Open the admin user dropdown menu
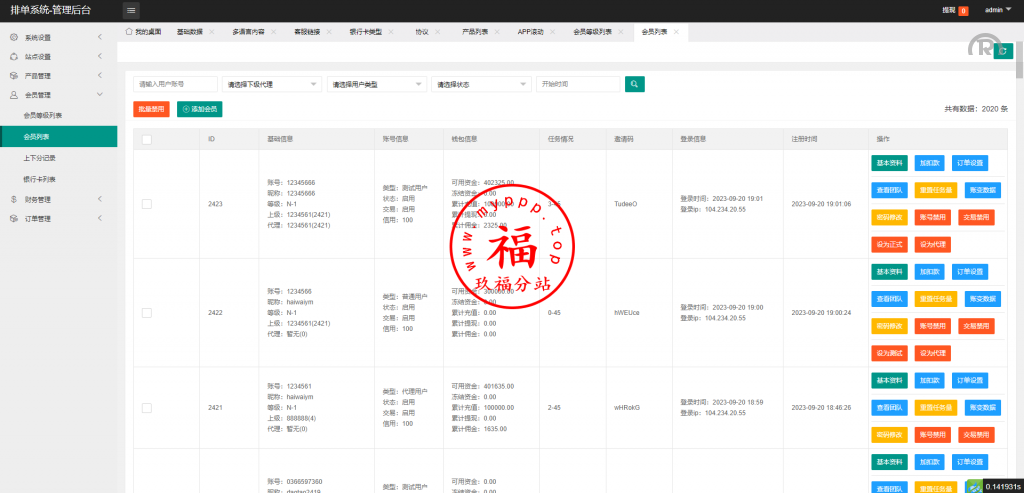Screen dimensions: 1024x493 click(x=998, y=10)
